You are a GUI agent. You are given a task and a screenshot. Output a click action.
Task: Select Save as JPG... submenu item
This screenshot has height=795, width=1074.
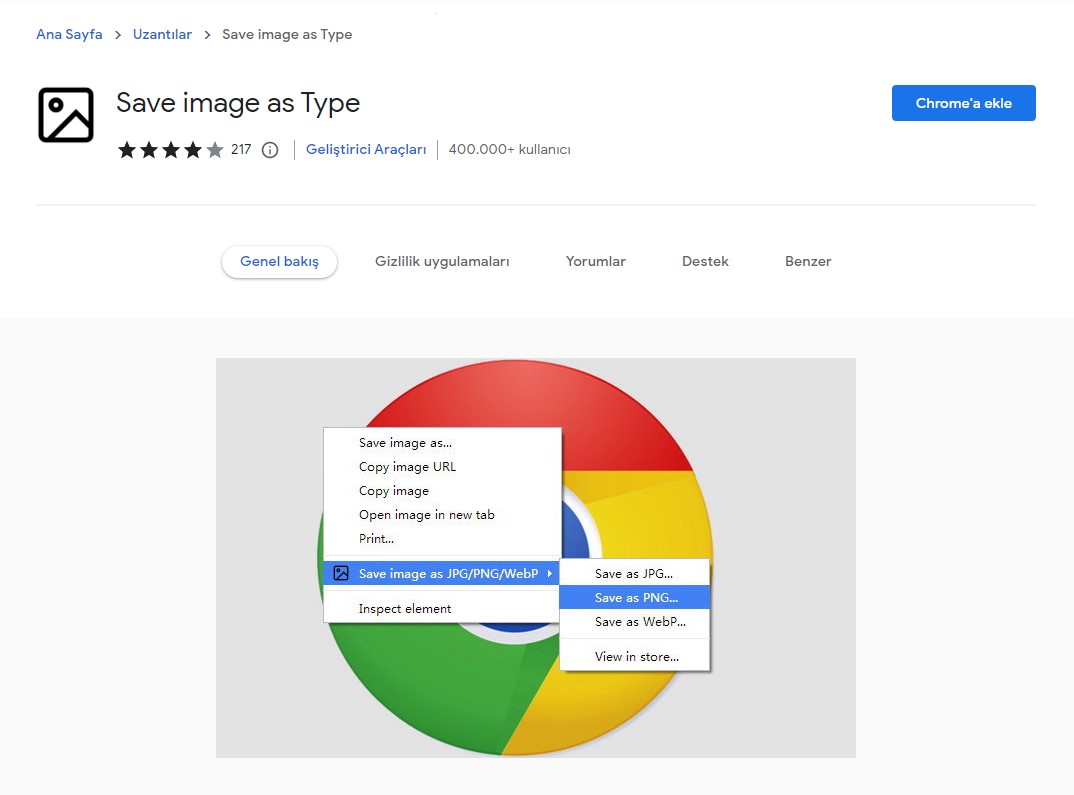[634, 574]
